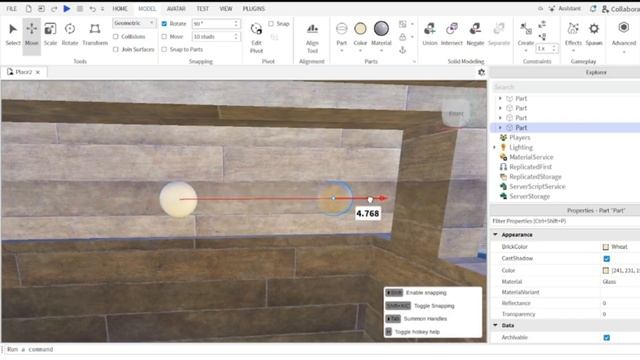Open the Assistant panel
The height and width of the screenshot is (360, 640).
pyautogui.click(x=565, y=9)
